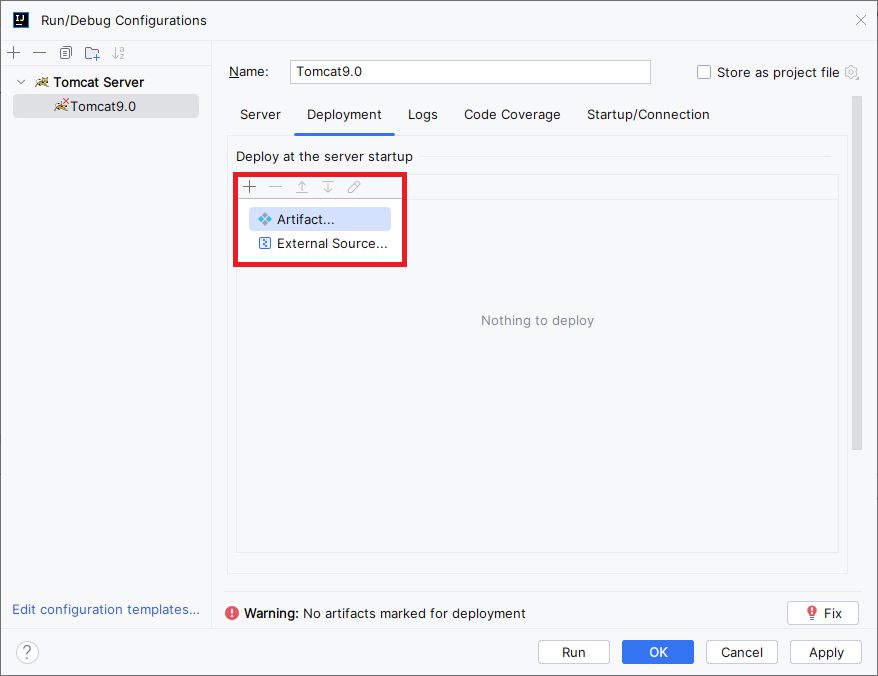Viewport: 878px width, 676px height.
Task: Select the Tomcat9.0 configuration entry
Action: click(x=106, y=106)
